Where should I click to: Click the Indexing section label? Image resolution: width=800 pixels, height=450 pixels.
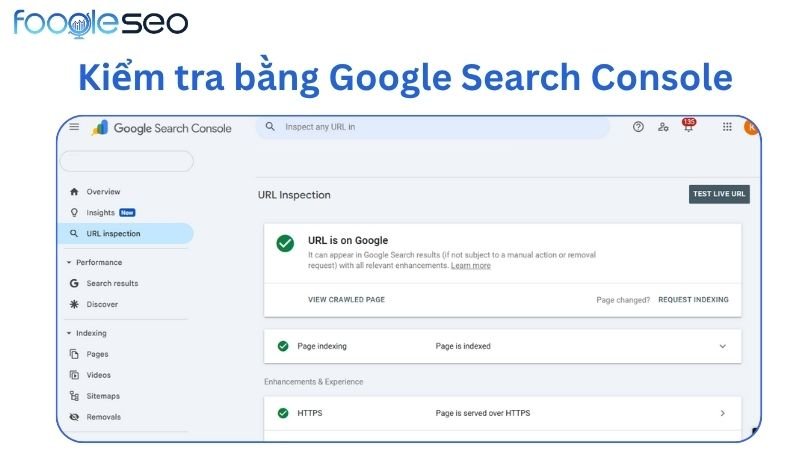91,333
